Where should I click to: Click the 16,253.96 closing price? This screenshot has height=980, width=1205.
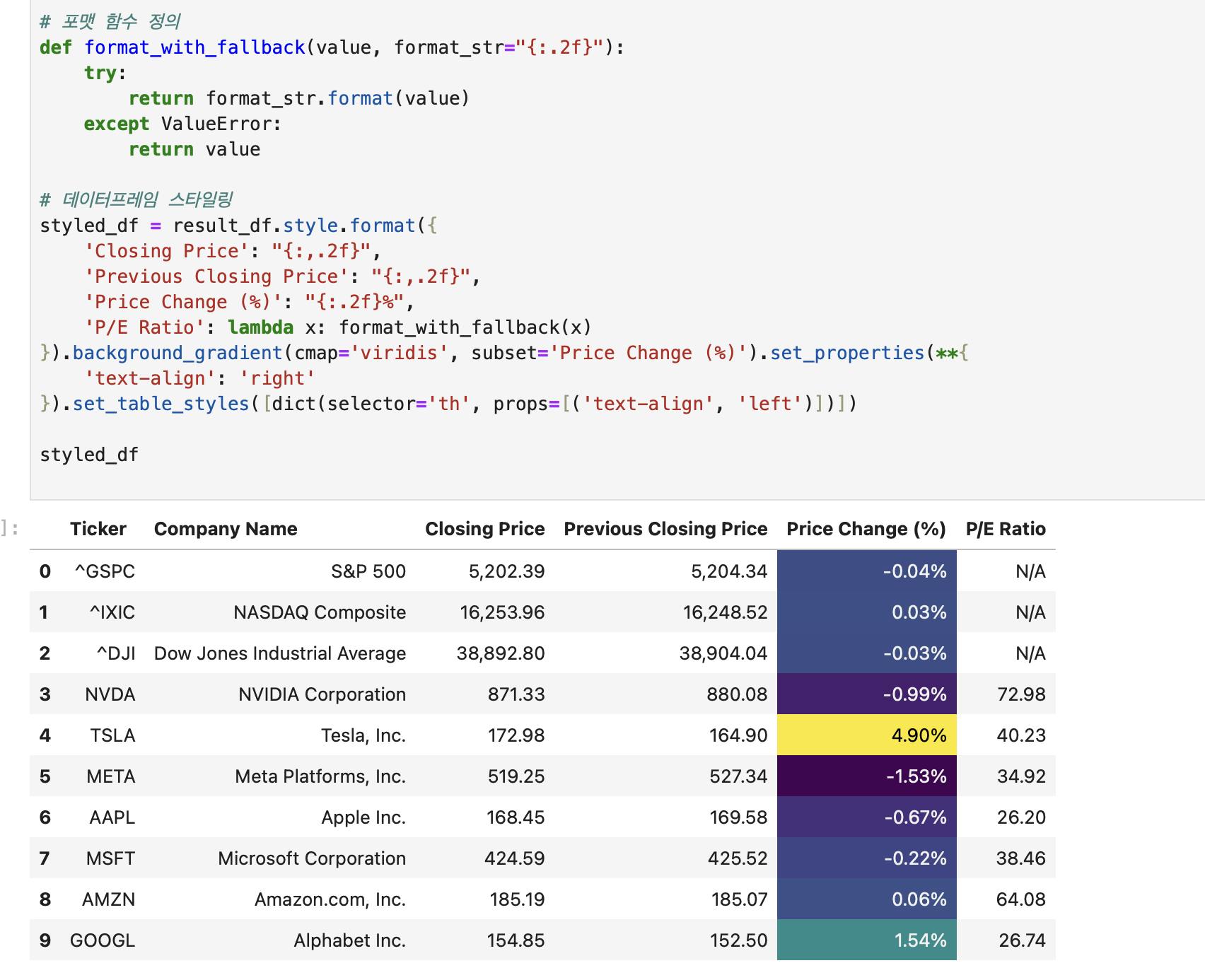[502, 612]
